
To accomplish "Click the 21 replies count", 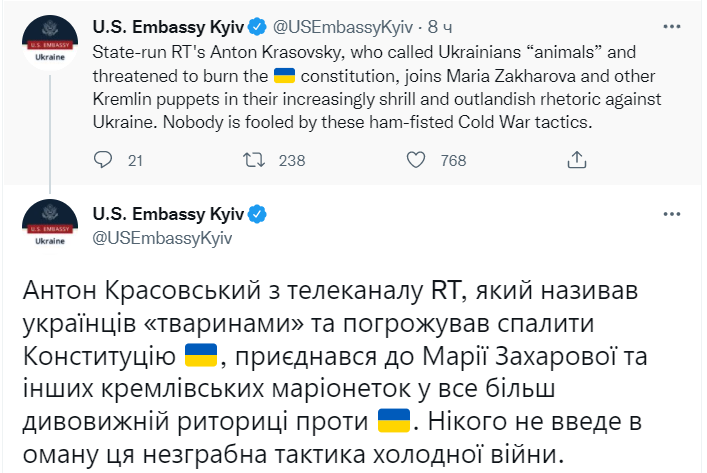I will click(135, 161).
